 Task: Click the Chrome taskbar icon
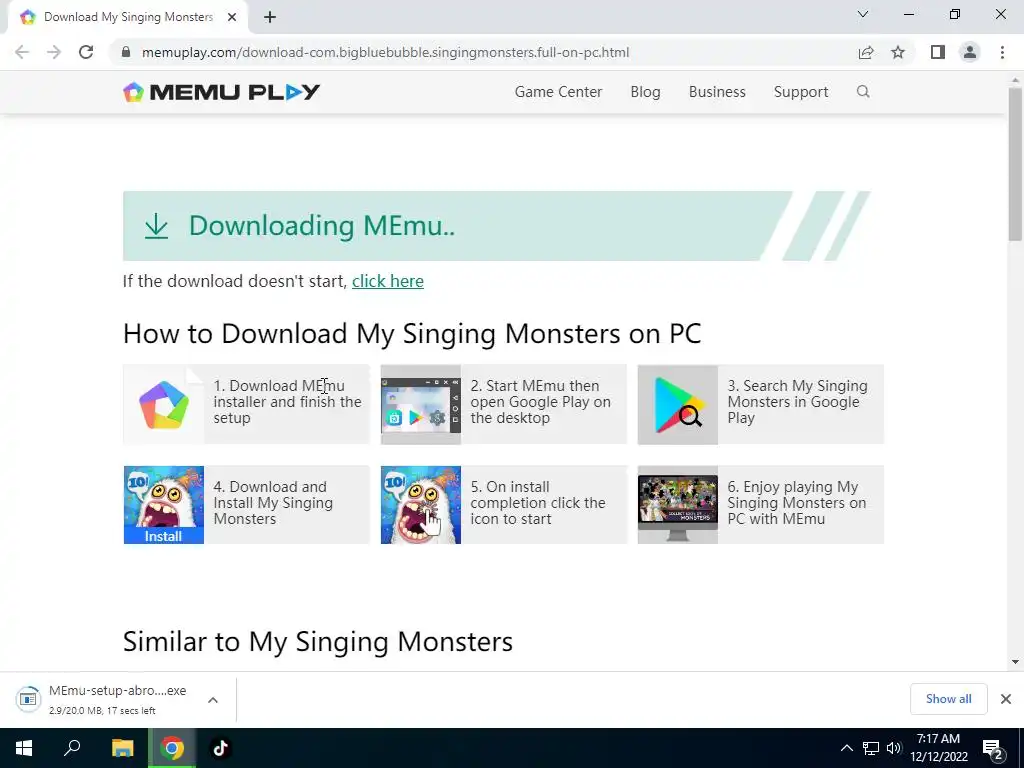pos(172,748)
